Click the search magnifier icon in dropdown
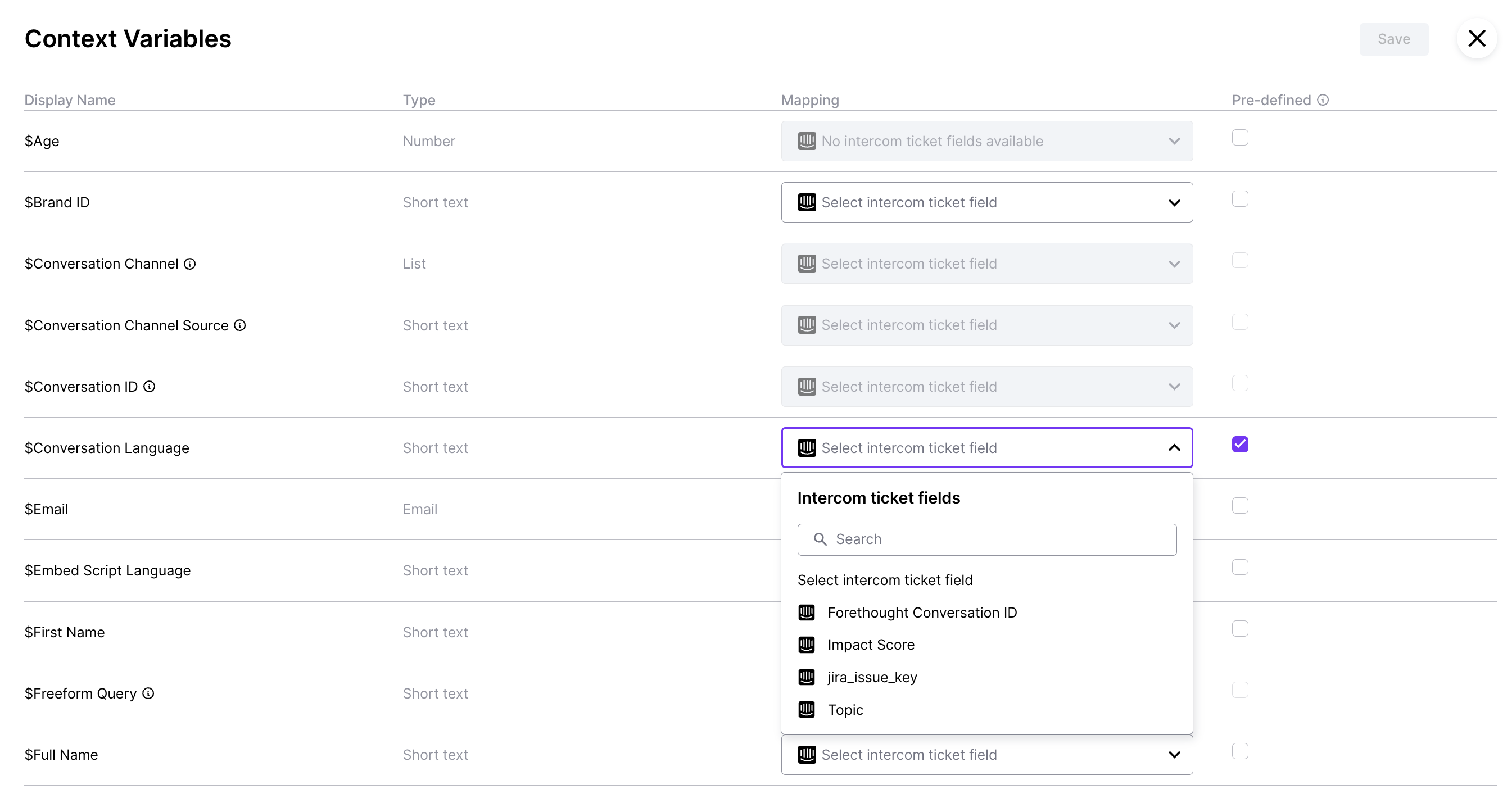Image resolution: width=1512 pixels, height=789 pixels. click(x=820, y=539)
